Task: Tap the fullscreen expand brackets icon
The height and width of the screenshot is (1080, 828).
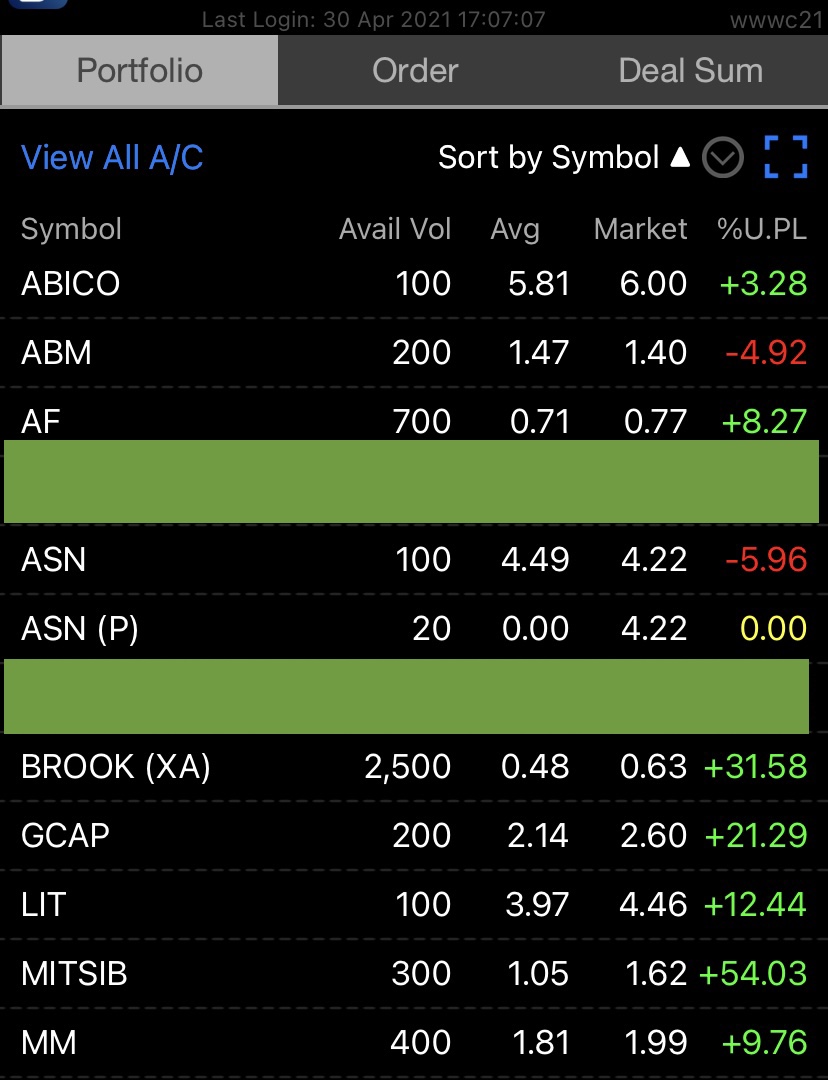Action: click(785, 157)
